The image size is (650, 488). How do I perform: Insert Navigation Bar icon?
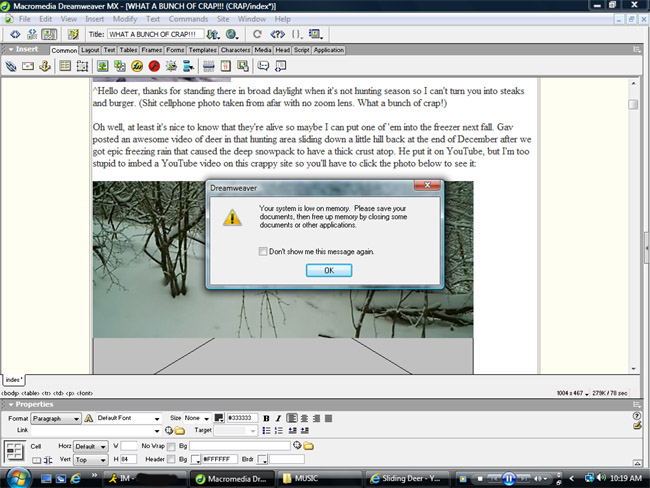coord(188,66)
